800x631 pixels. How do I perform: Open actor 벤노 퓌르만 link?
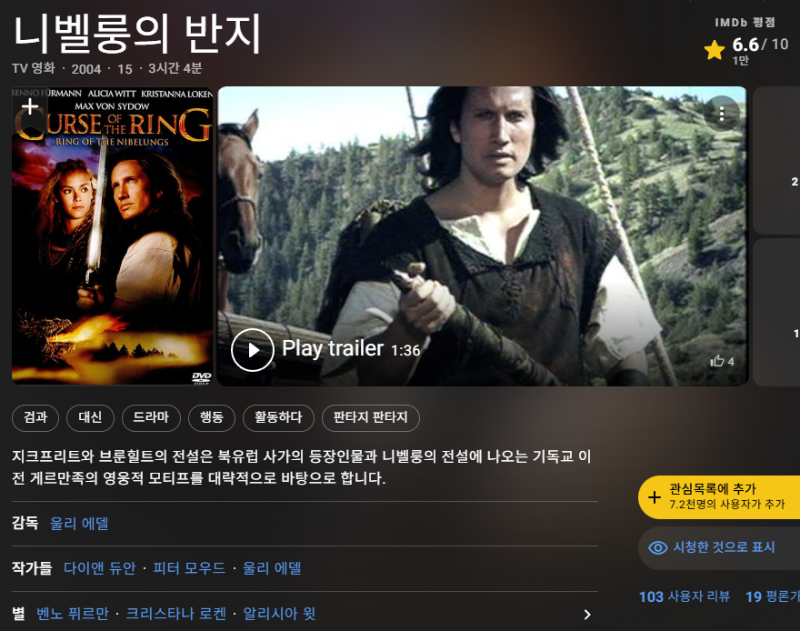[x=72, y=613]
